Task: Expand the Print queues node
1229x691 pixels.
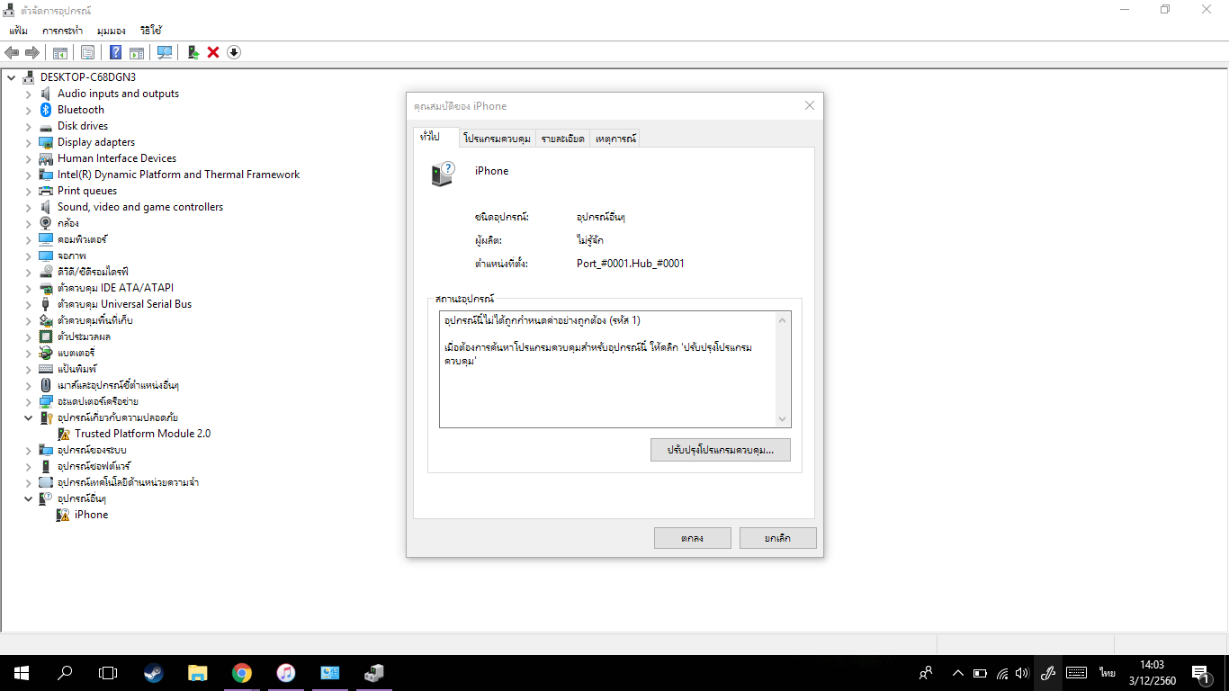Action: click(29, 191)
